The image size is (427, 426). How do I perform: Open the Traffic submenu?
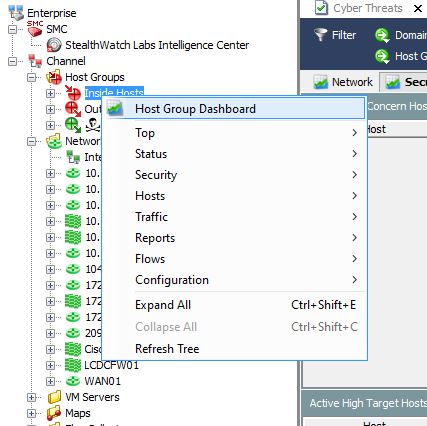(x=234, y=217)
